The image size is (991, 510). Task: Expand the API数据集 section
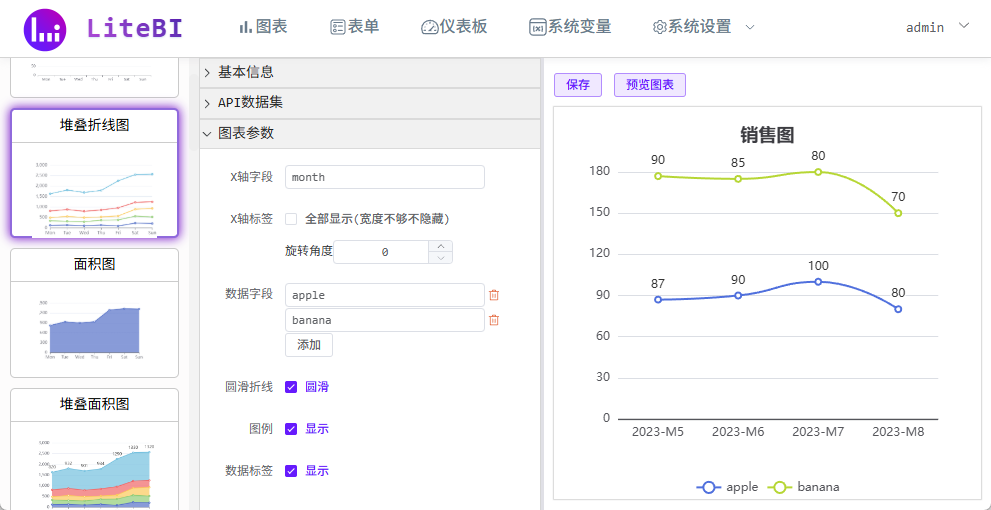(370, 104)
